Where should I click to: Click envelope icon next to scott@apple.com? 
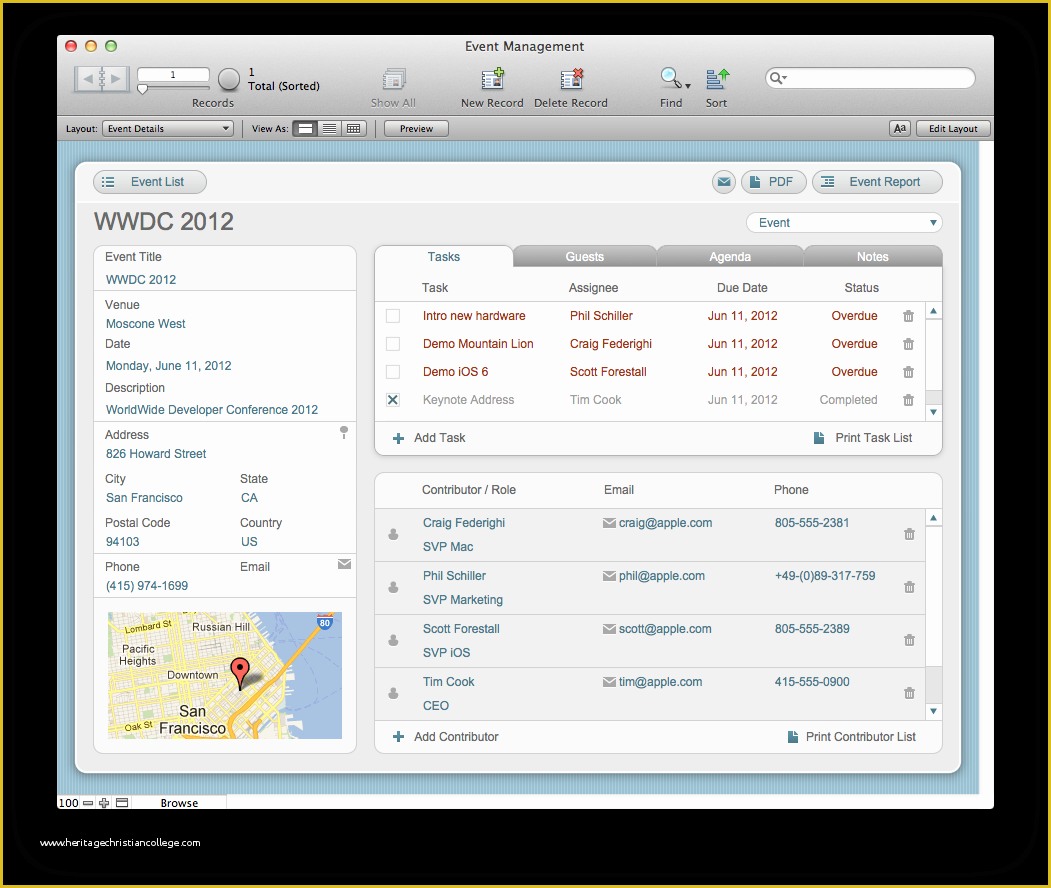coord(609,629)
